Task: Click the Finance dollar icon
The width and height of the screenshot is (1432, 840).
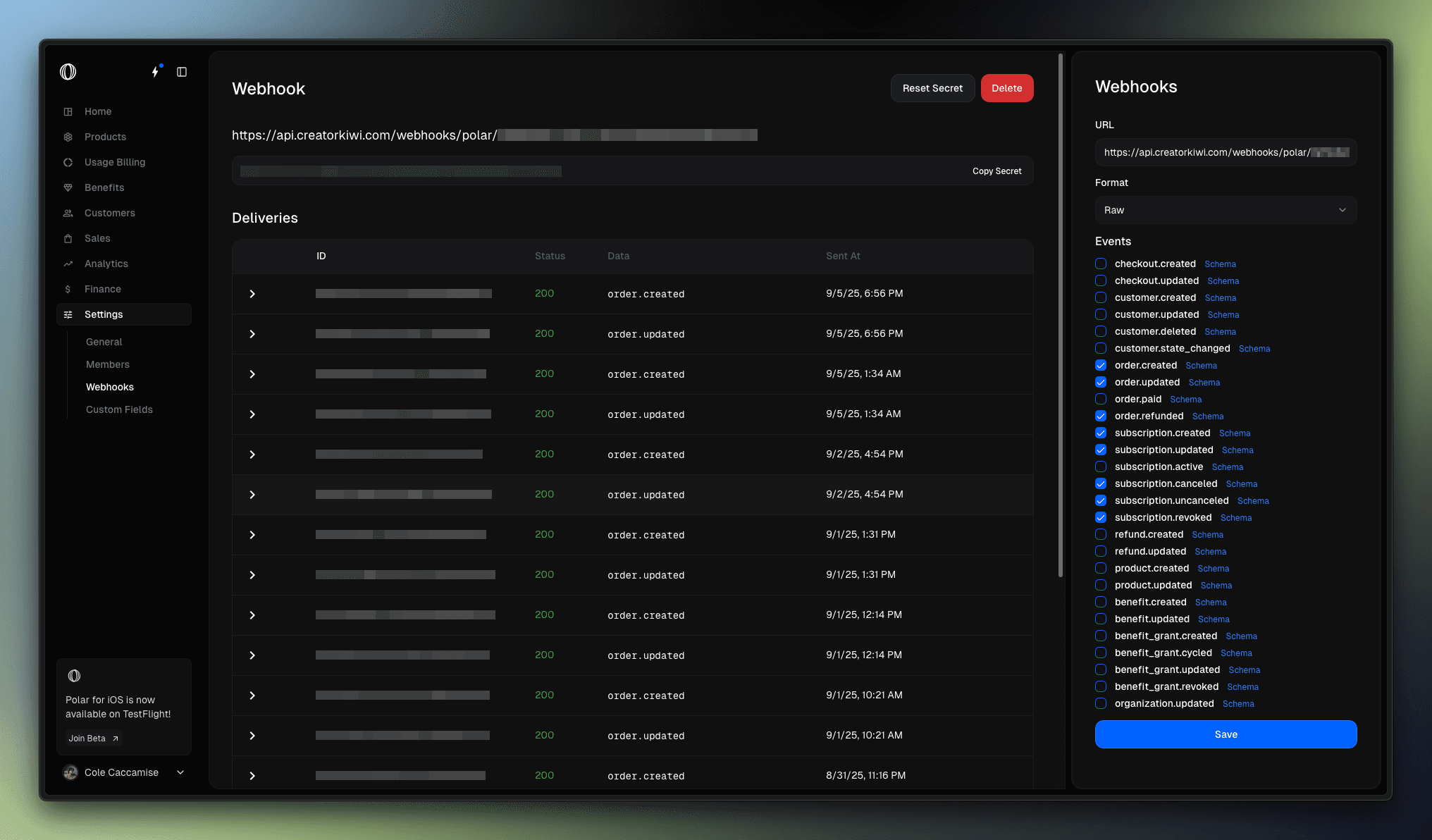Action: (x=68, y=289)
